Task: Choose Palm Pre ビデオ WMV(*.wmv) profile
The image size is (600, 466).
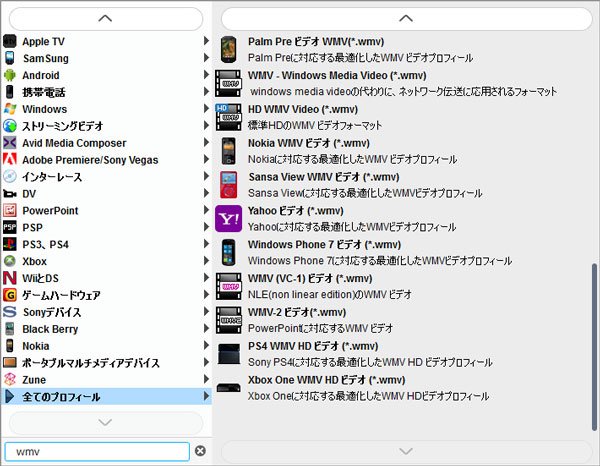Action: click(x=402, y=49)
